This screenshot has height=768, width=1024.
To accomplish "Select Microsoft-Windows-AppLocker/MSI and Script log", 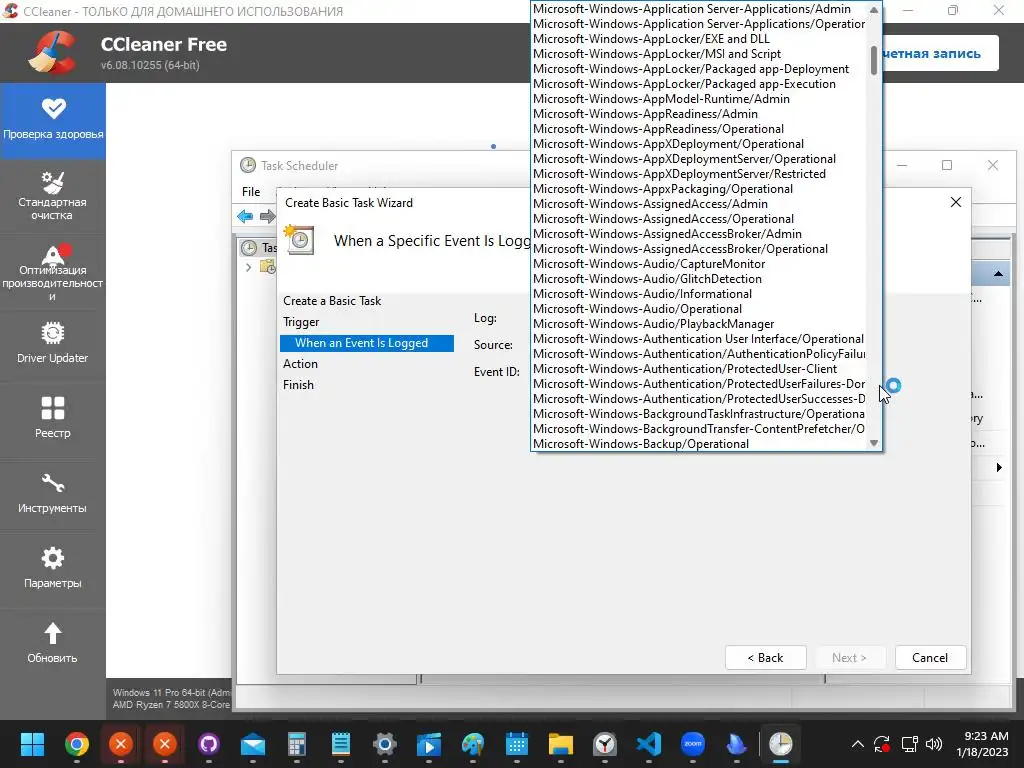I will pos(699,54).
